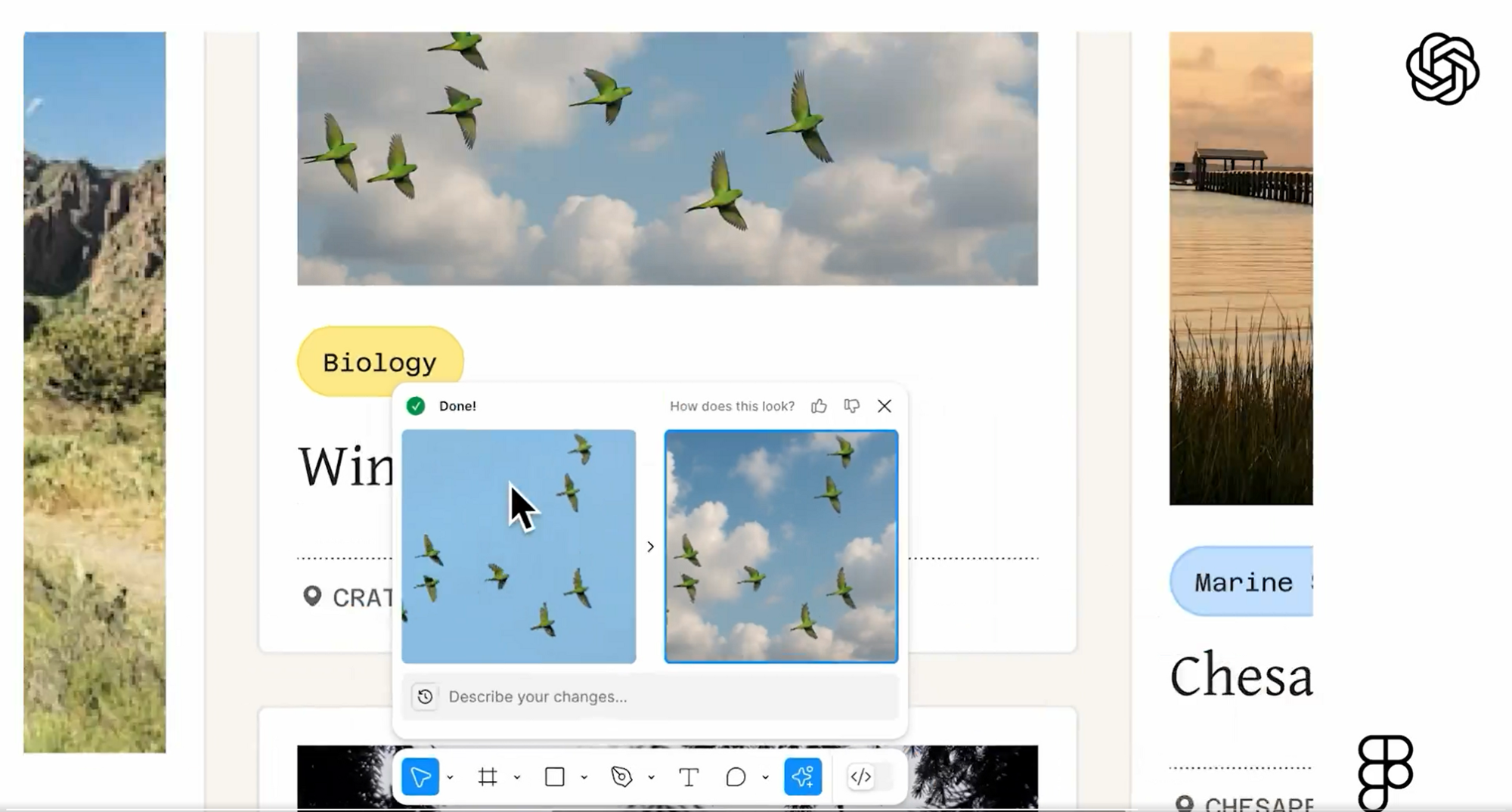Select the Text tool
1512x812 pixels.
[x=689, y=776]
